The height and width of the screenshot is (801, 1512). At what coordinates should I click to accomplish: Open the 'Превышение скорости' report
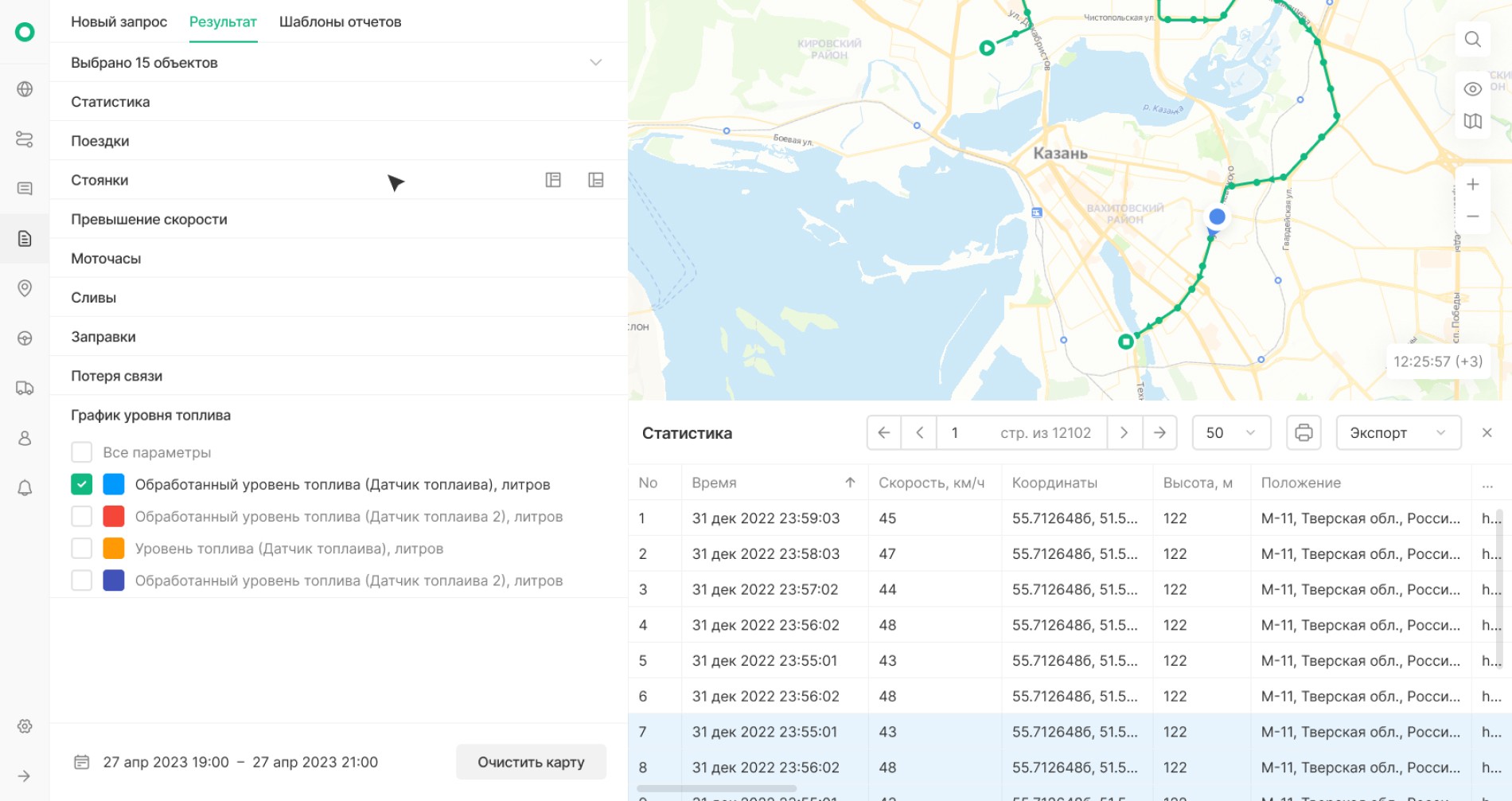pyautogui.click(x=149, y=219)
